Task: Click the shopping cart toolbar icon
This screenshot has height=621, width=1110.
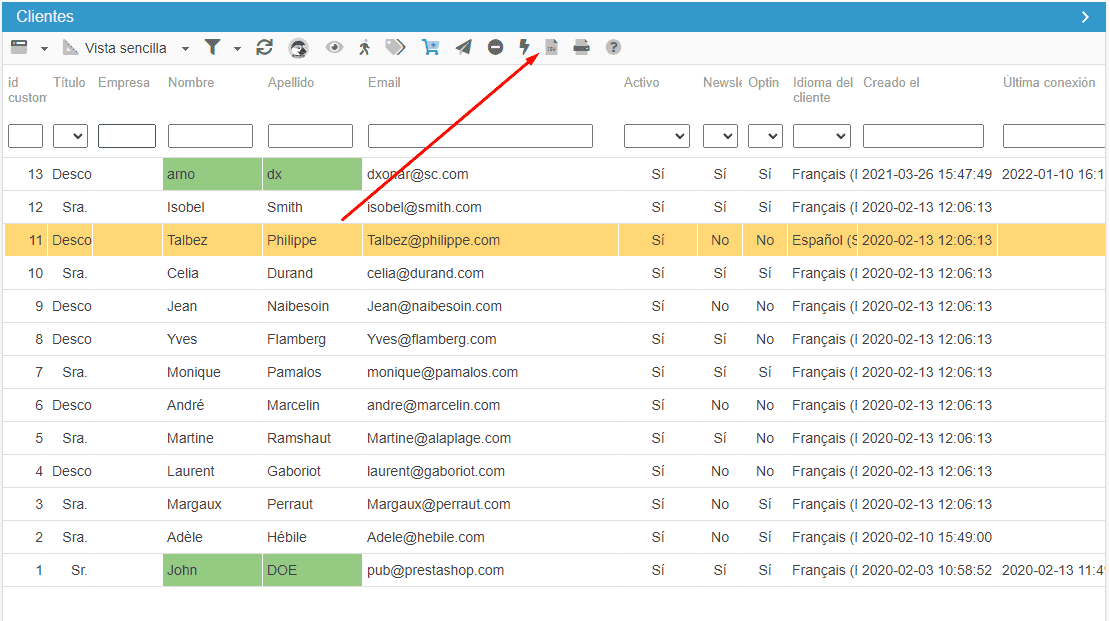Action: (x=431, y=47)
